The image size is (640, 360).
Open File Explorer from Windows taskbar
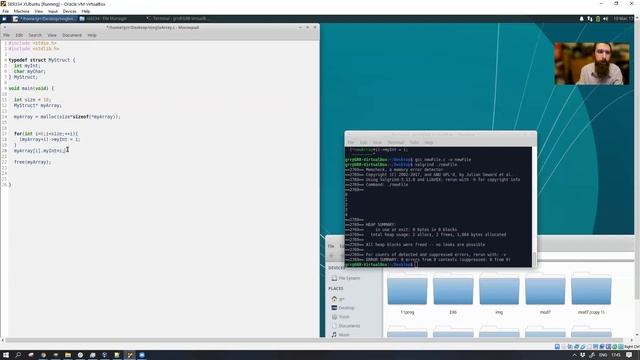pyautogui.click(x=68, y=355)
